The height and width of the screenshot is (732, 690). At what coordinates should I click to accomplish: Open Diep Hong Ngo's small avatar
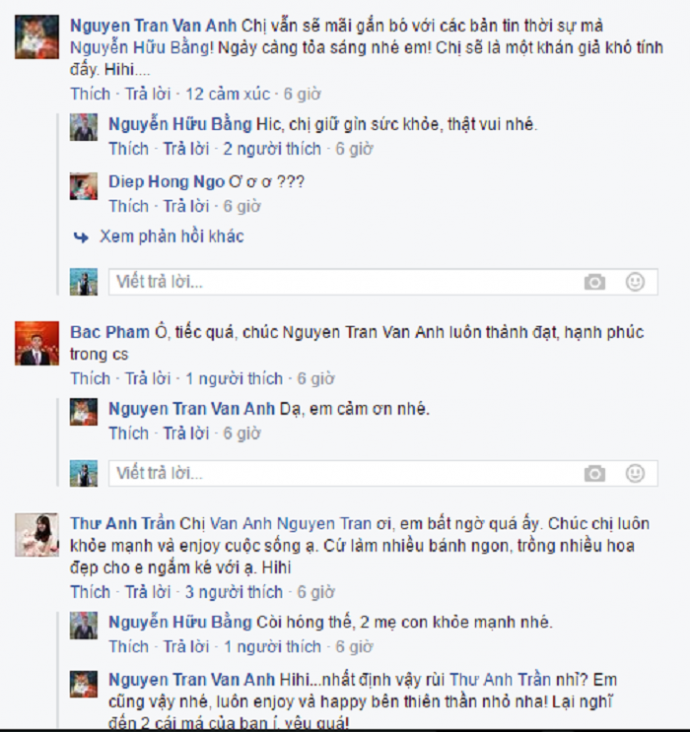(x=84, y=186)
